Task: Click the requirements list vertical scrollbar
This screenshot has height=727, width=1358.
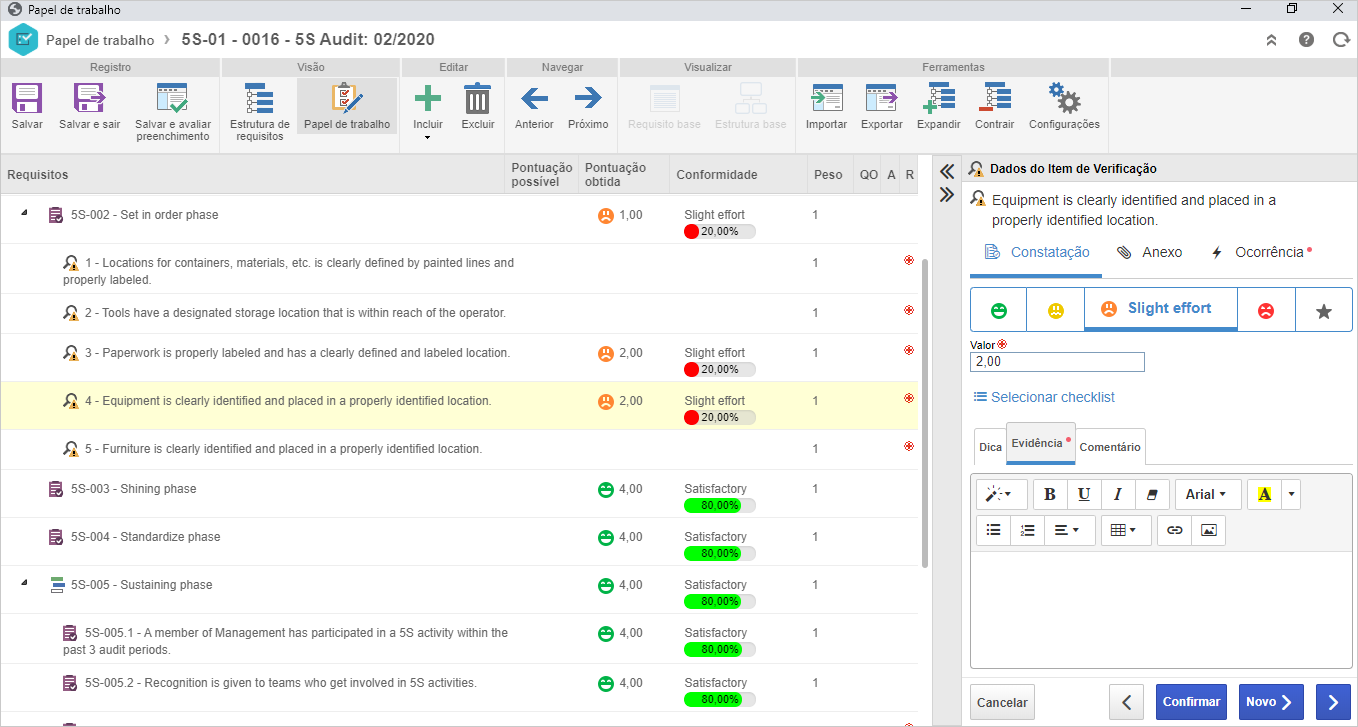Action: pyautogui.click(x=925, y=412)
